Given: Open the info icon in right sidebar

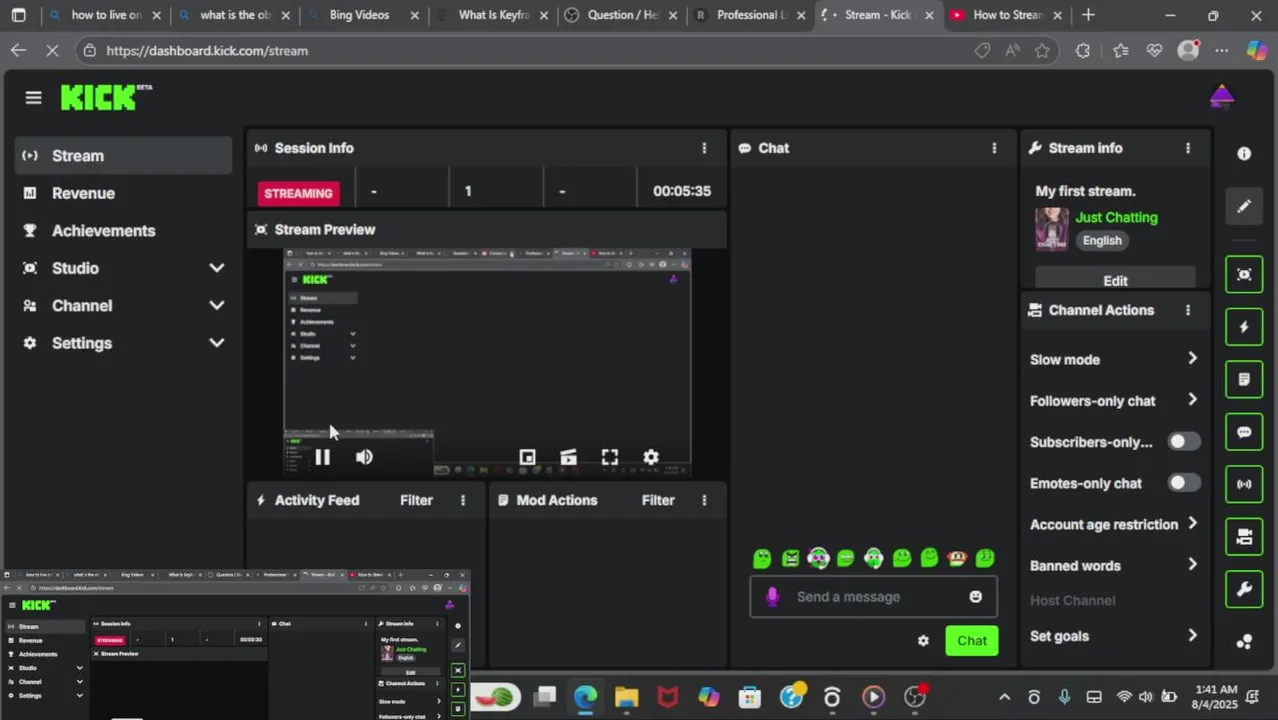Looking at the screenshot, I should [1244, 154].
